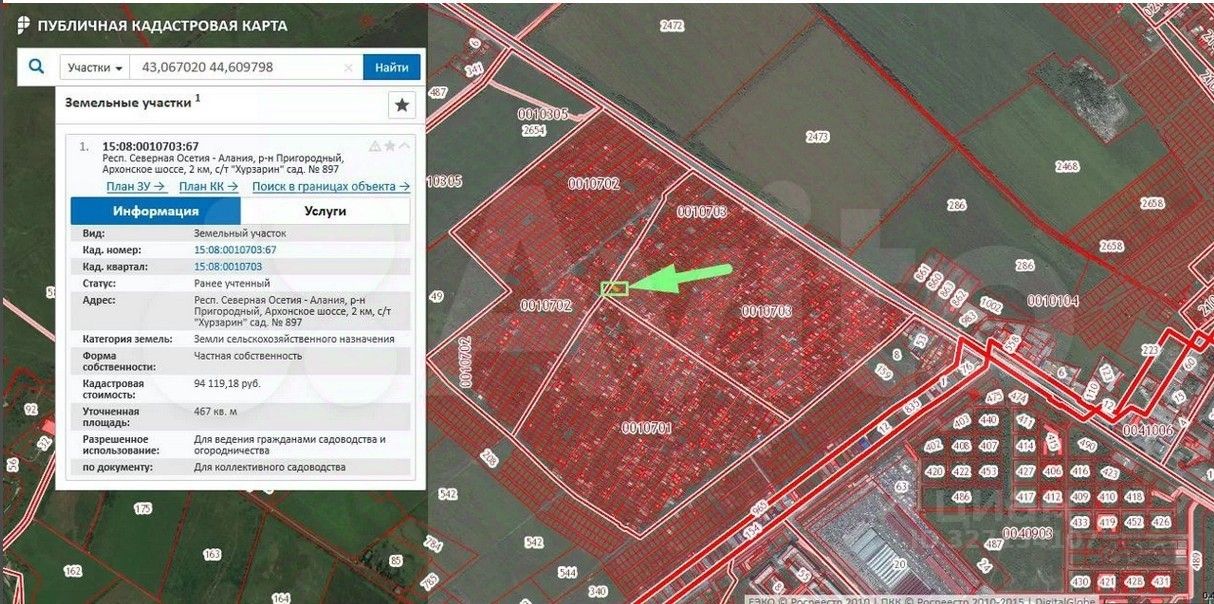Collapse the parcel result with chevron
The width and height of the screenshot is (1214, 604).
pyautogui.click(x=404, y=146)
